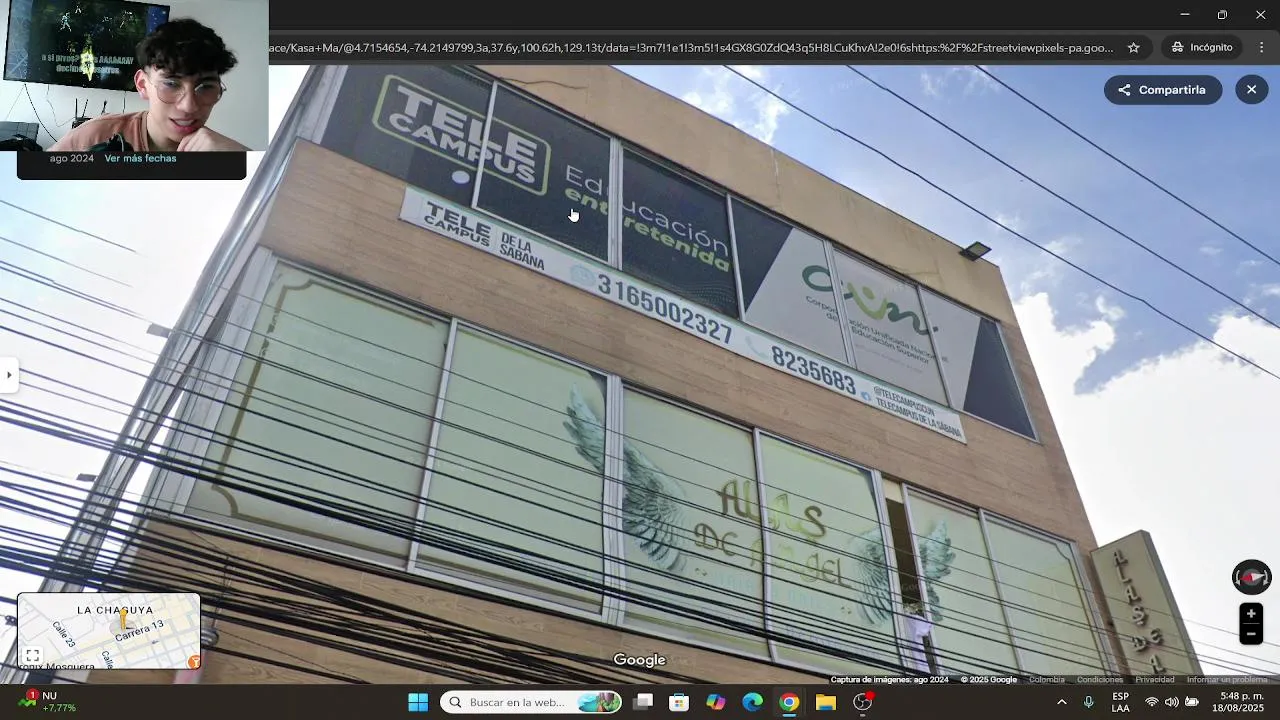Open Microsoft Store from the taskbar
Image resolution: width=1280 pixels, height=720 pixels.
679,702
